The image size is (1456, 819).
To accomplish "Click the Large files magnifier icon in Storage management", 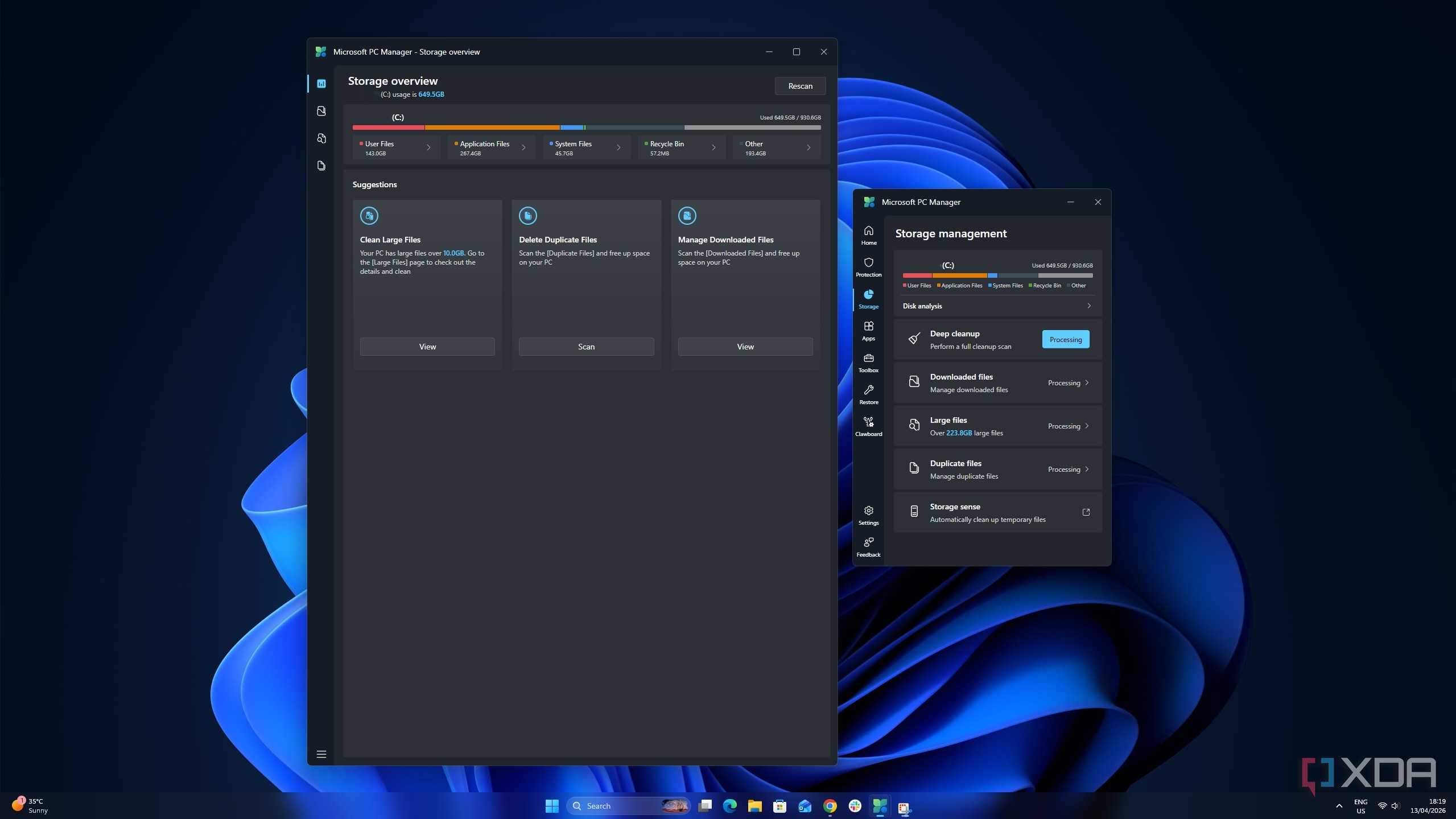I will (x=914, y=426).
